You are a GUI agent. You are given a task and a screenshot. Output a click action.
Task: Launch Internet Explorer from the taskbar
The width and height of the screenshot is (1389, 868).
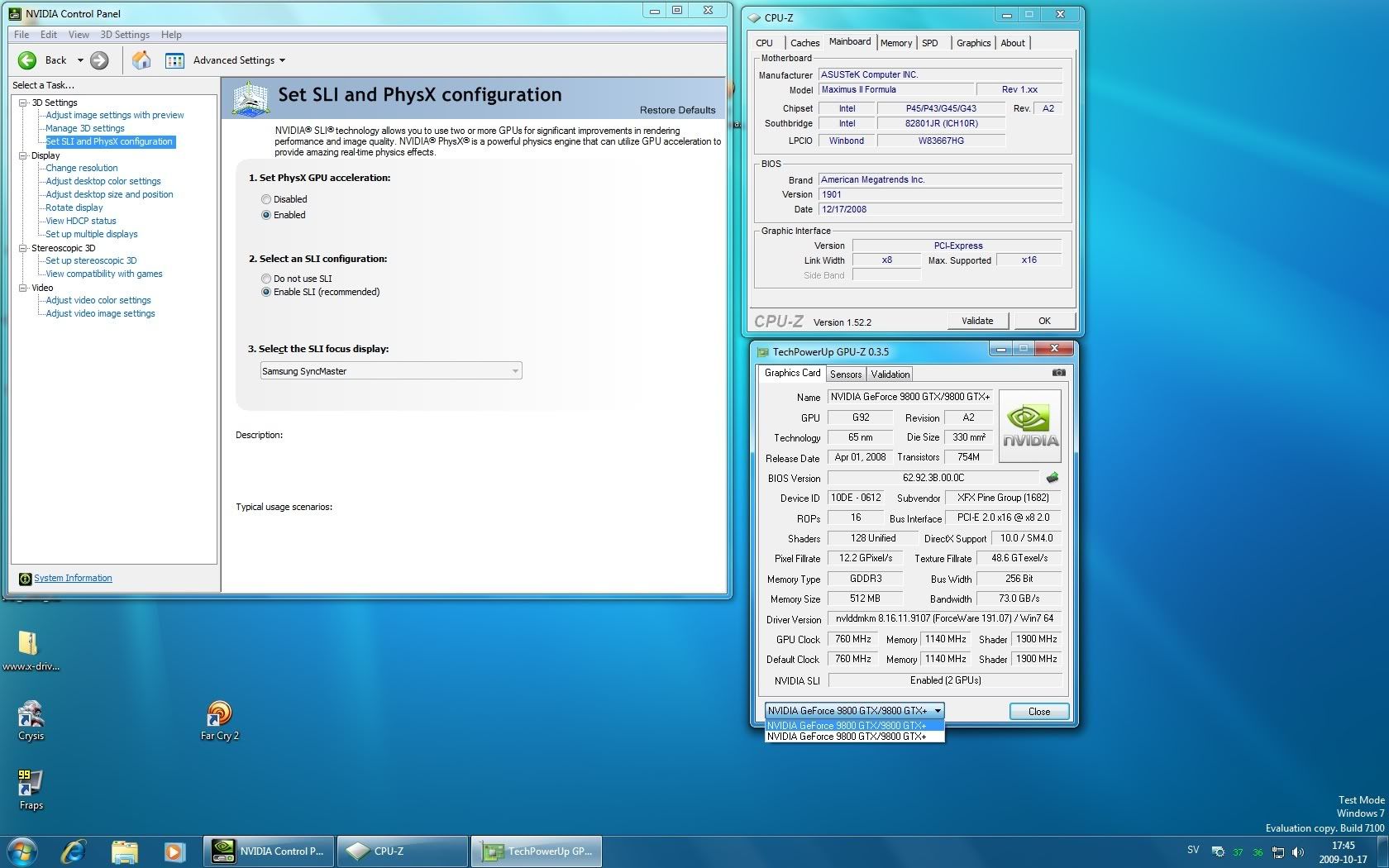tap(74, 851)
